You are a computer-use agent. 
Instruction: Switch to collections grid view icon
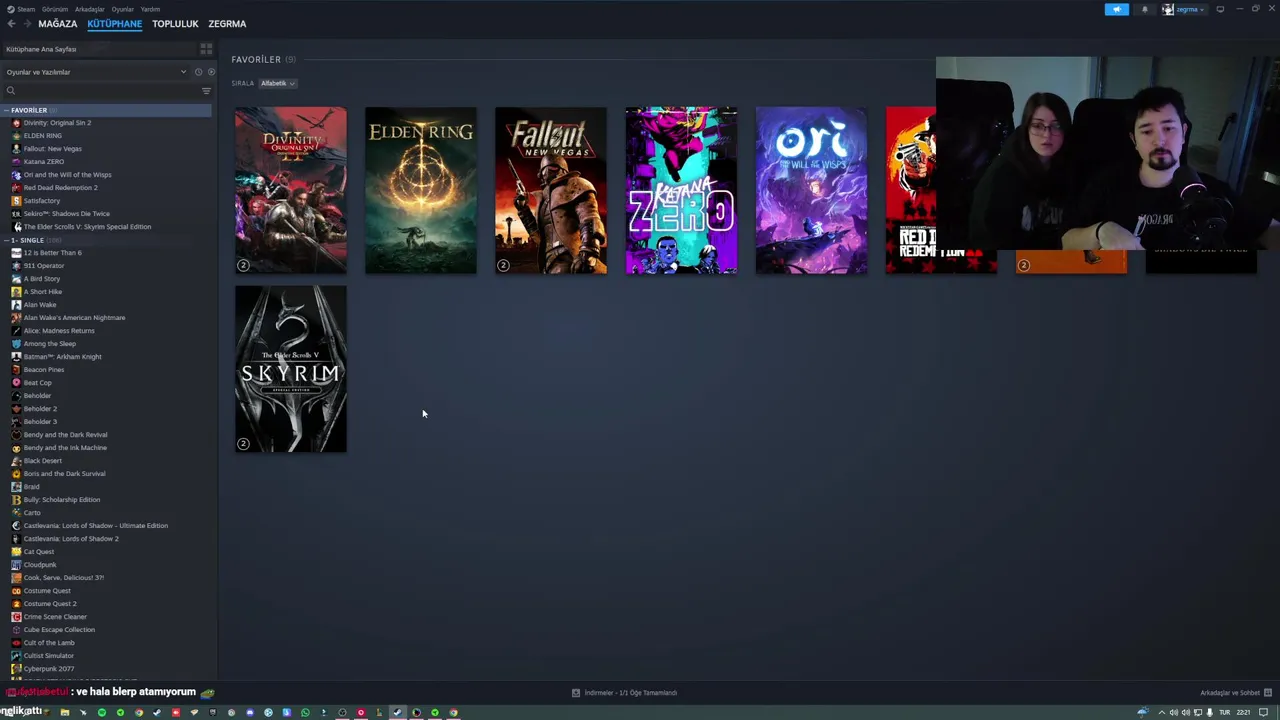(x=206, y=49)
